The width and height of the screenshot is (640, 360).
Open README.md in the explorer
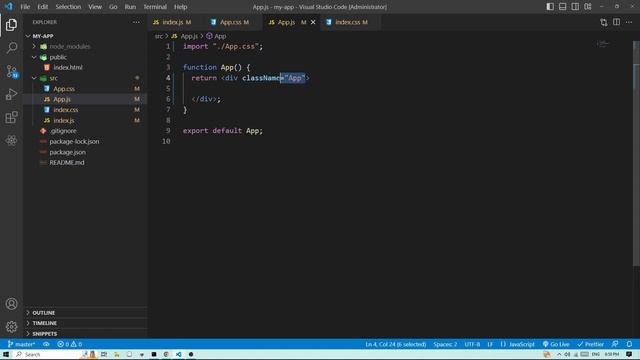(67, 162)
